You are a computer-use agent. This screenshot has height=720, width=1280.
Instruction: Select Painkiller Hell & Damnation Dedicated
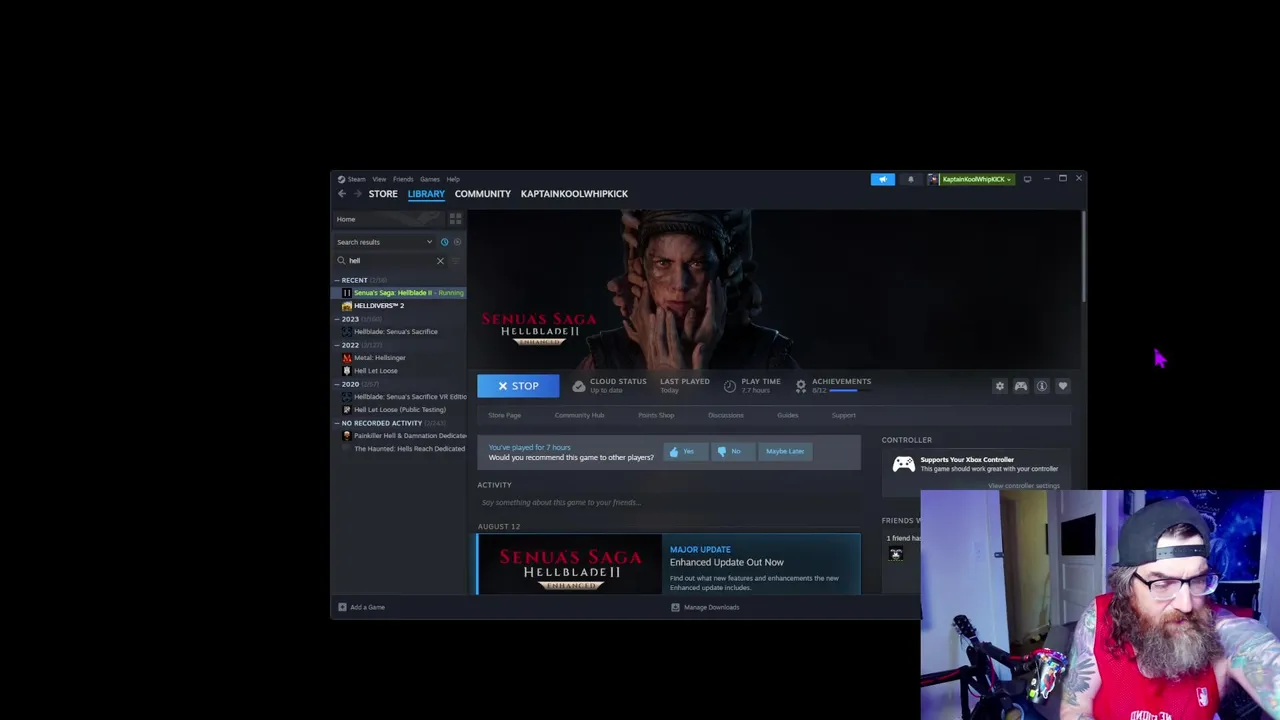tap(400, 436)
